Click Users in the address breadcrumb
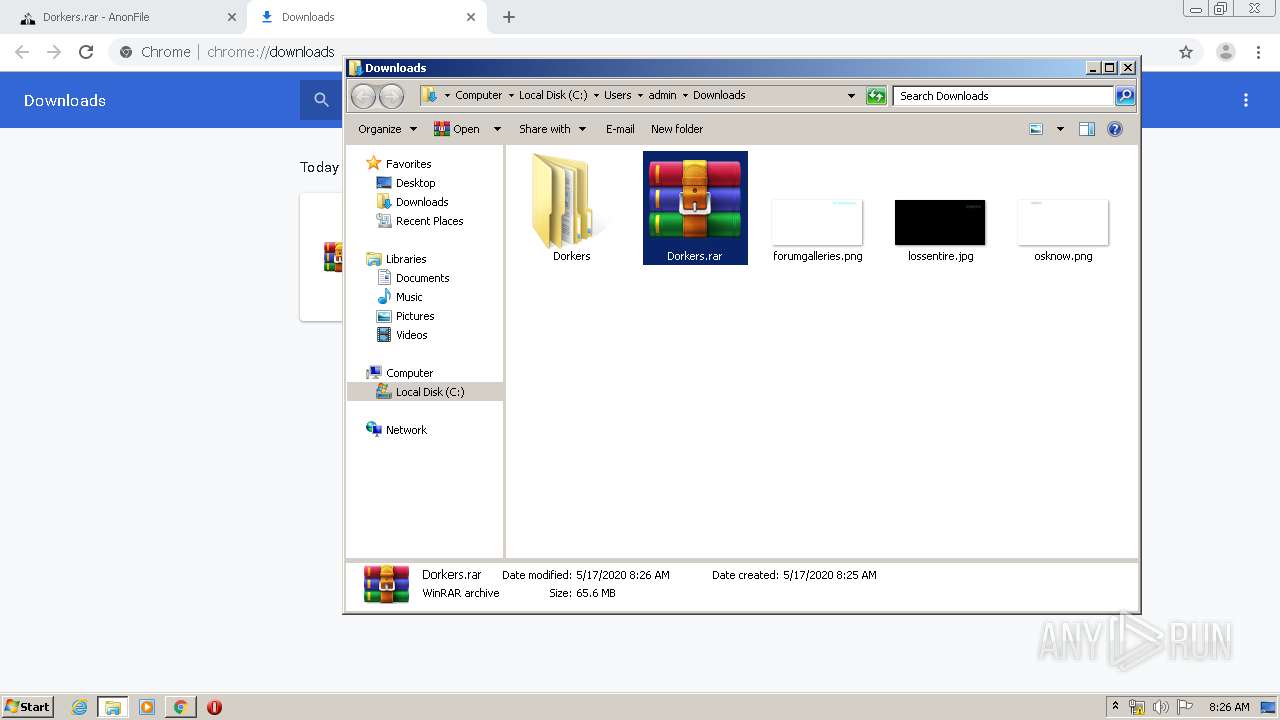This screenshot has width=1280, height=720. (617, 95)
